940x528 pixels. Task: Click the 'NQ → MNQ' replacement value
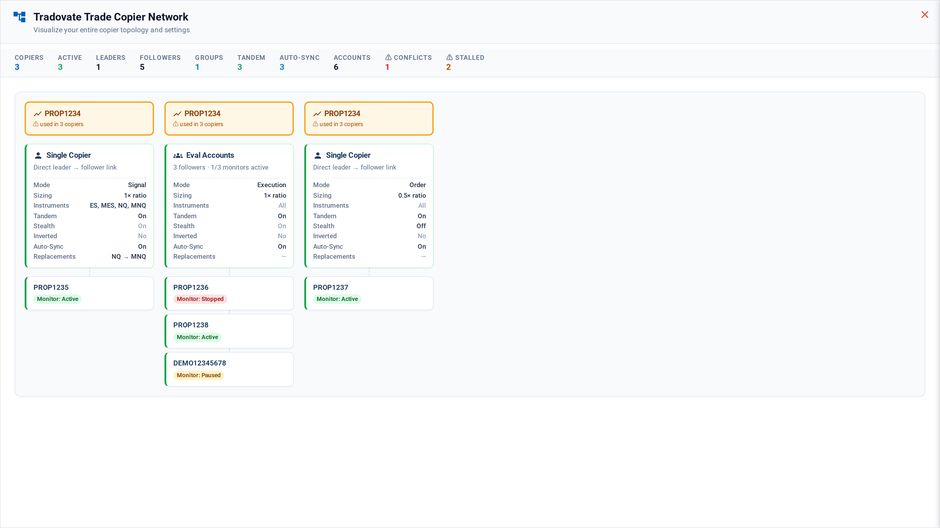point(129,257)
